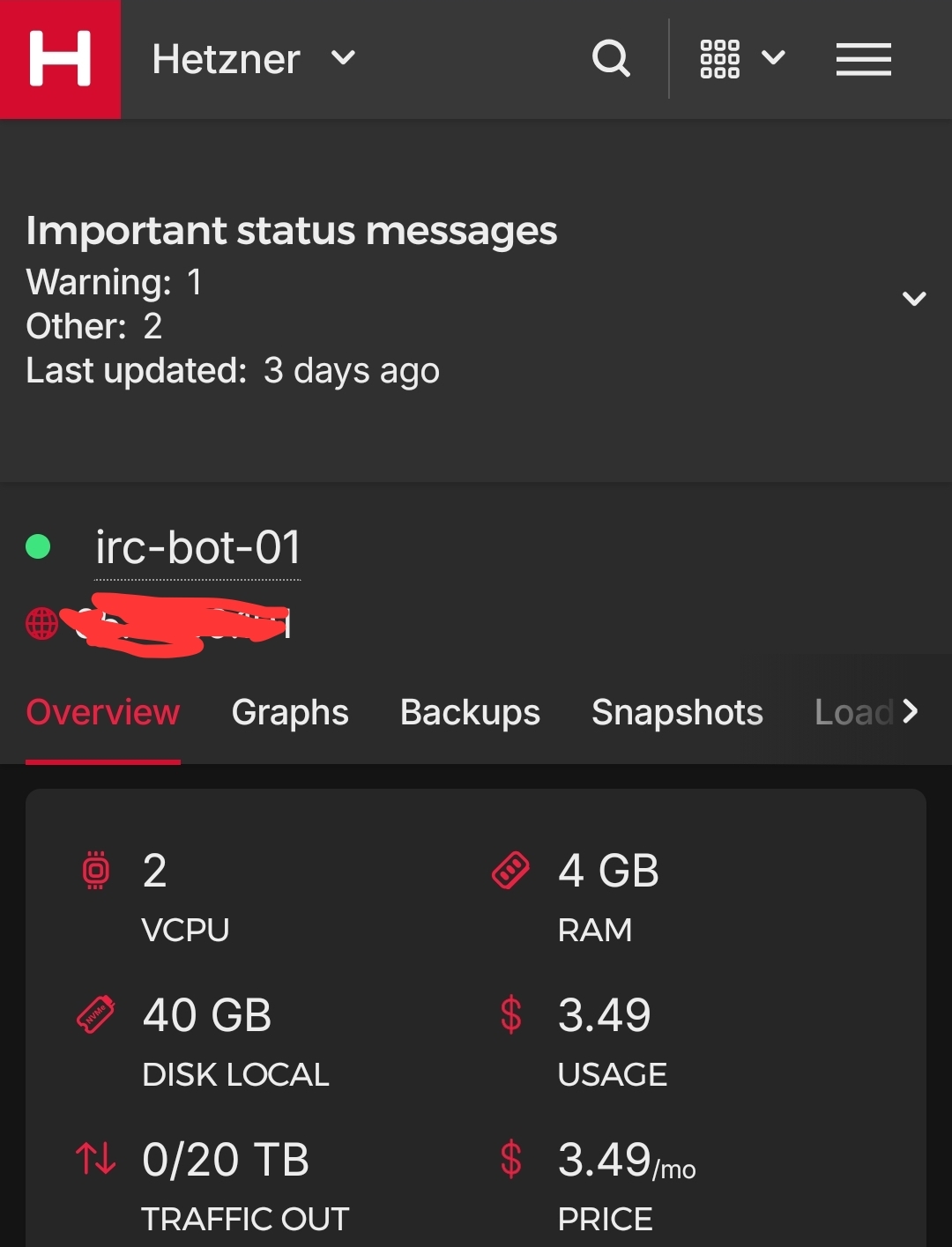Viewport: 952px width, 1247px height.
Task: Click the red Hetzner H logo
Action: tap(60, 59)
